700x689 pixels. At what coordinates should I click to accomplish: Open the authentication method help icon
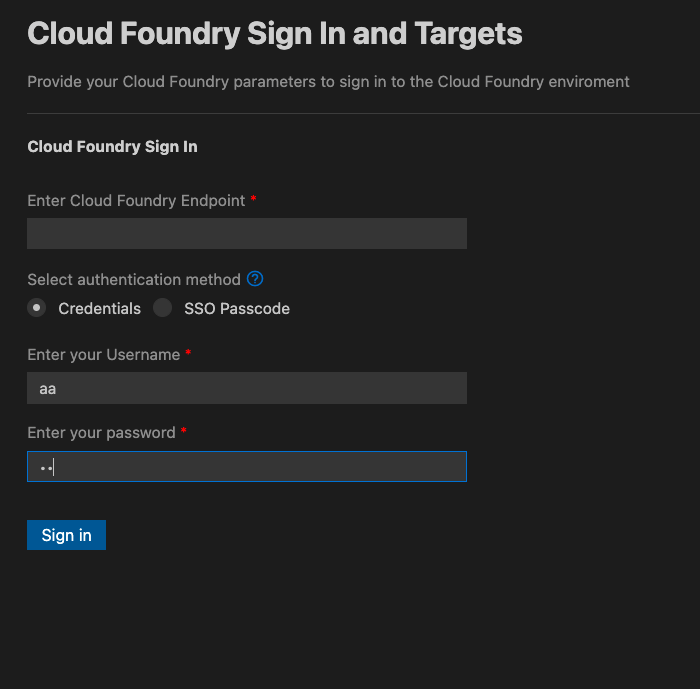(255, 279)
